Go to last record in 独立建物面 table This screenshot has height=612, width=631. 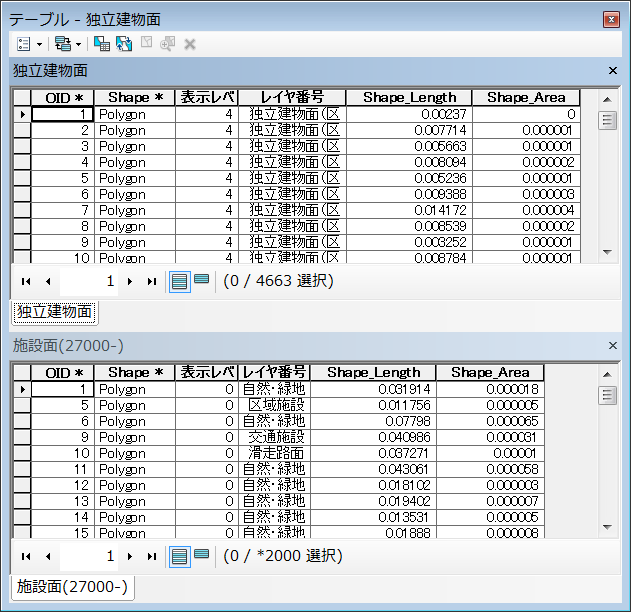pos(152,282)
